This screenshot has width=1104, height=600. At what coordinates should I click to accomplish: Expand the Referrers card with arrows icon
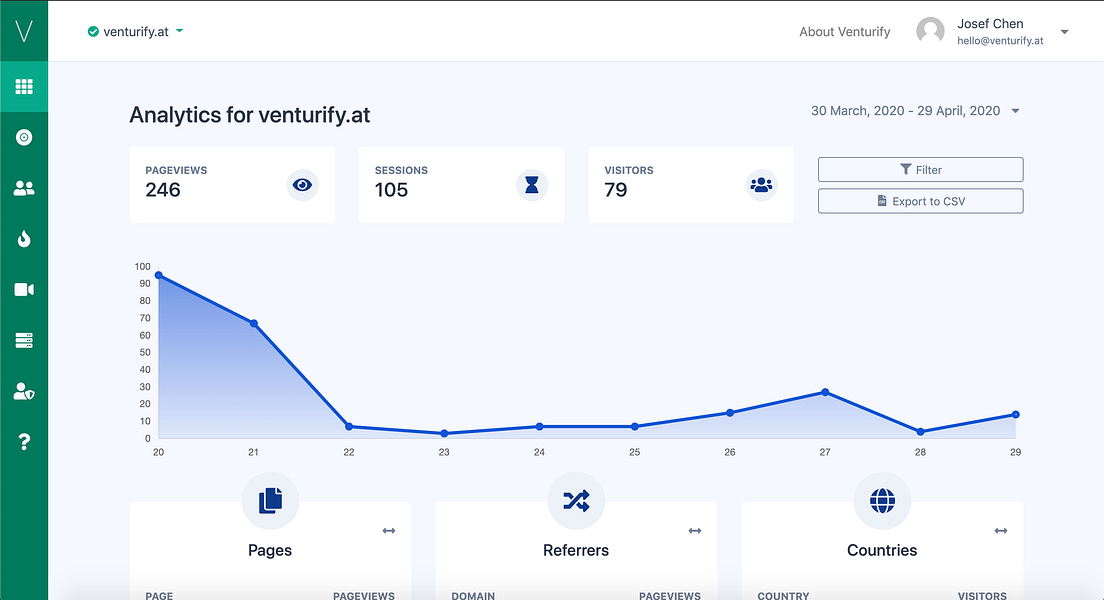pyautogui.click(x=695, y=531)
